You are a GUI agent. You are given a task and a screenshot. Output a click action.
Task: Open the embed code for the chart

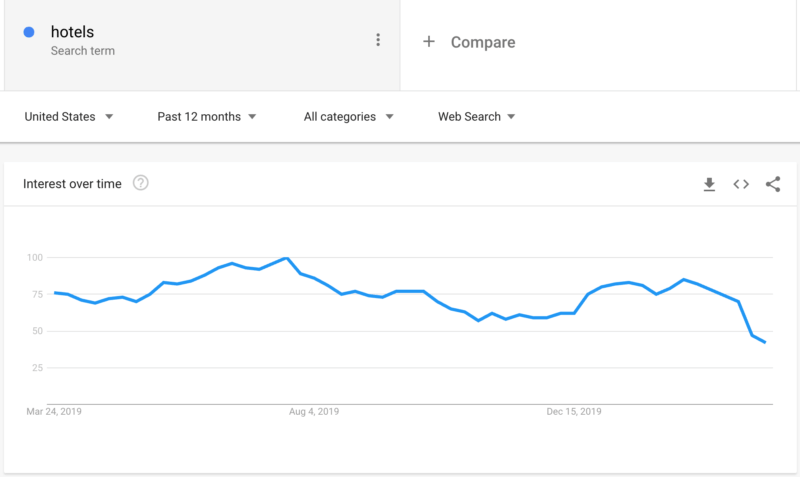click(x=741, y=184)
